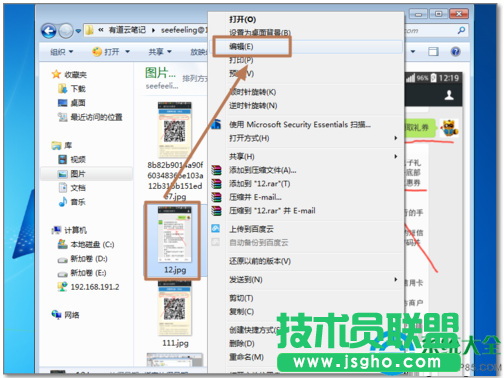Select 计算机 in the navigation pane
504x378 pixels.
point(69,230)
